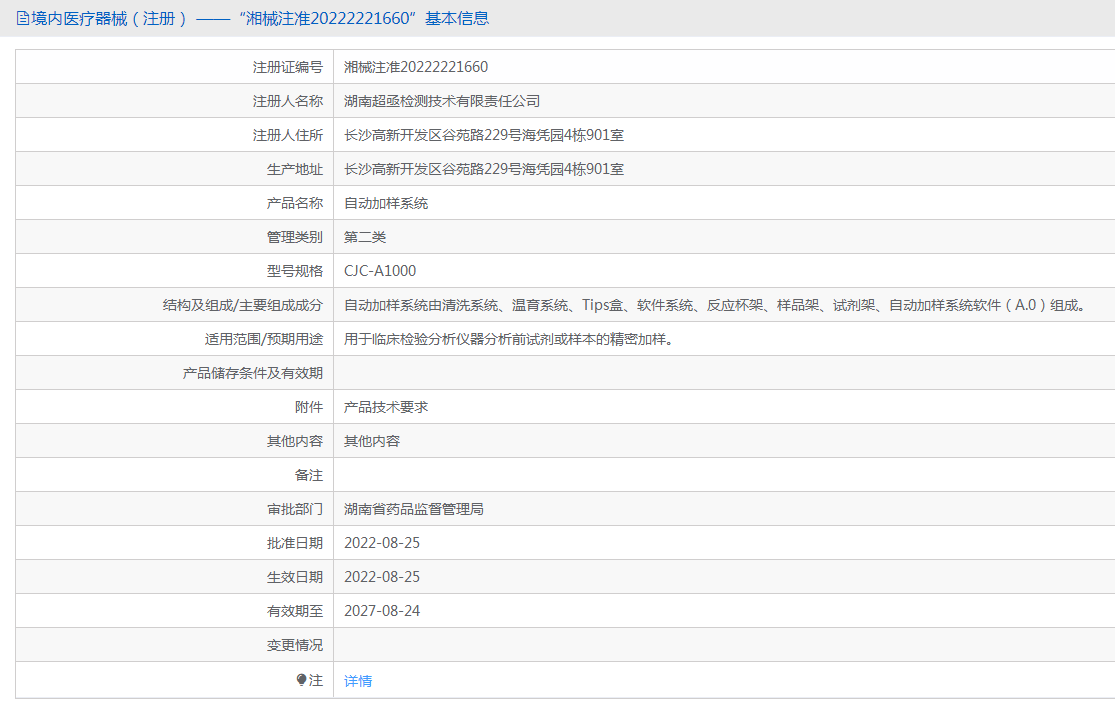Click the 产品技术要求 attachment value
Screen dimensions: 1115x704
click(386, 407)
